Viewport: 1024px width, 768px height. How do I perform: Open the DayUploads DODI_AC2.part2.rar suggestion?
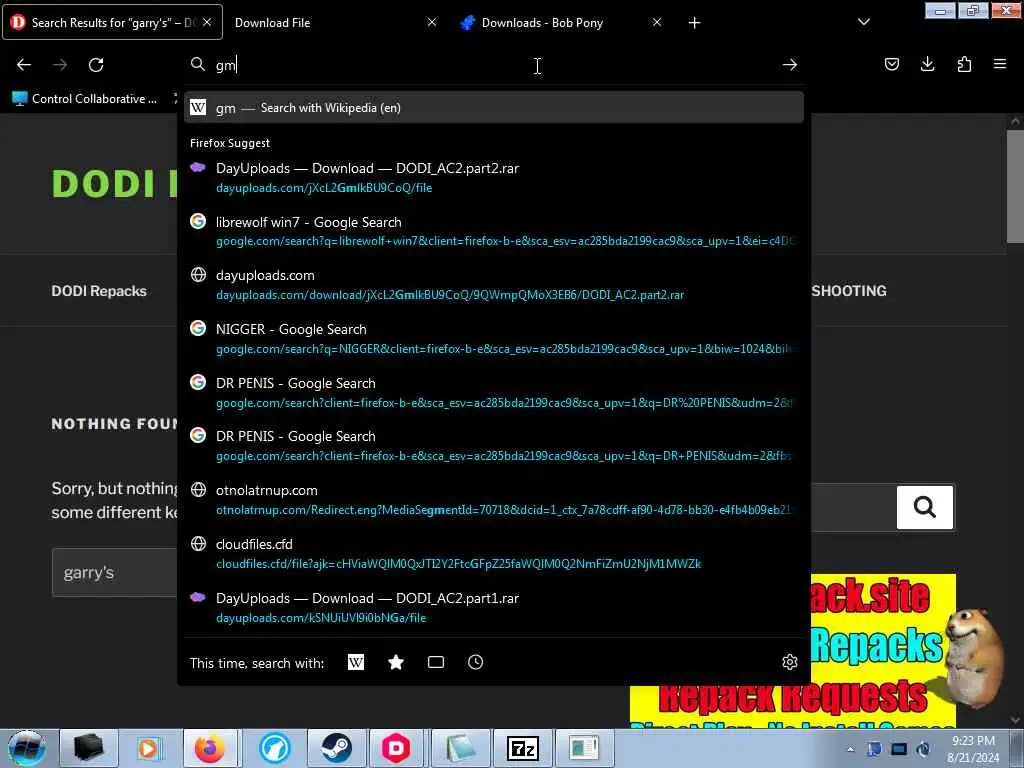point(493,178)
